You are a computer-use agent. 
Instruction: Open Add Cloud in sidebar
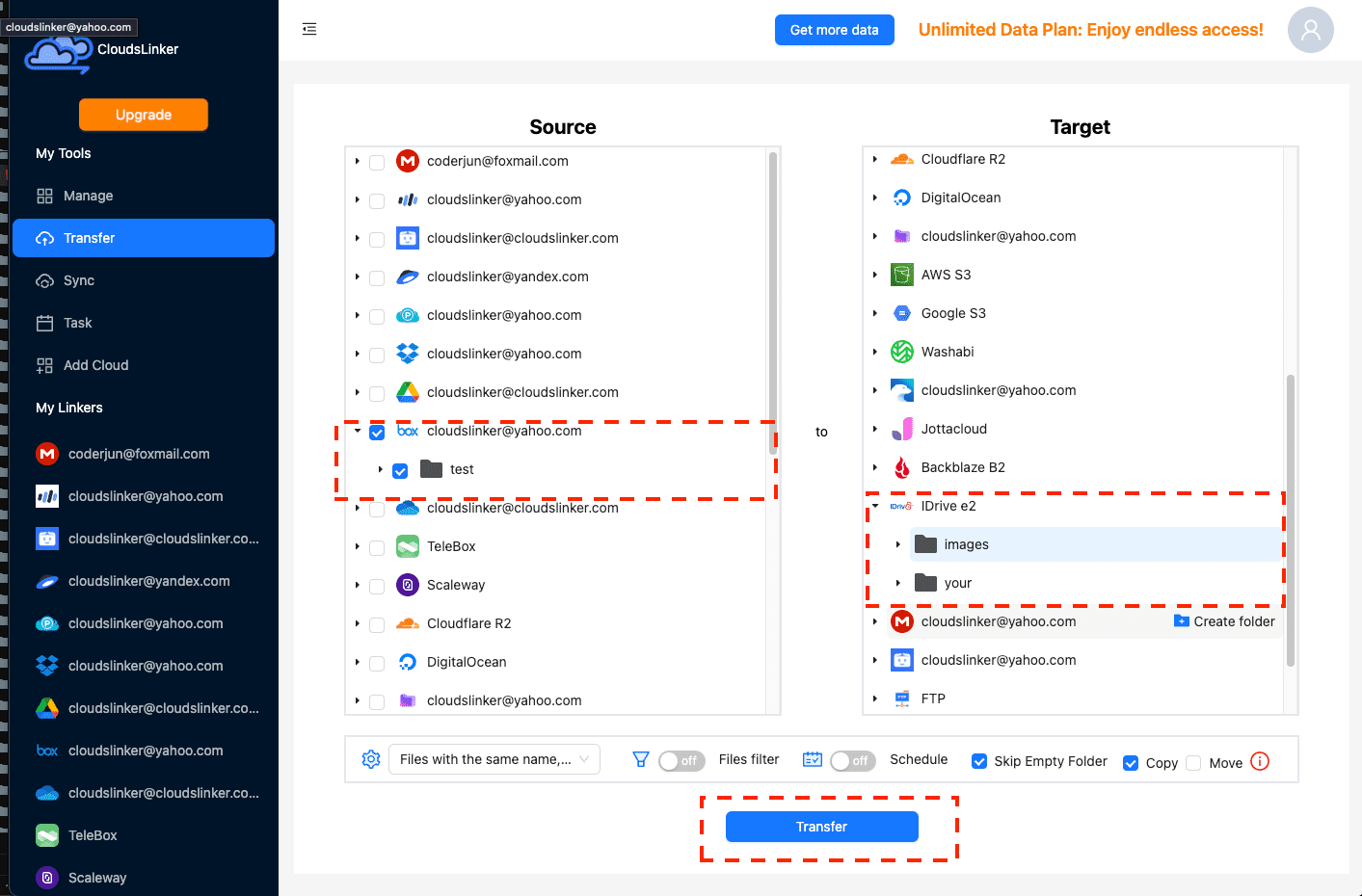point(144,365)
